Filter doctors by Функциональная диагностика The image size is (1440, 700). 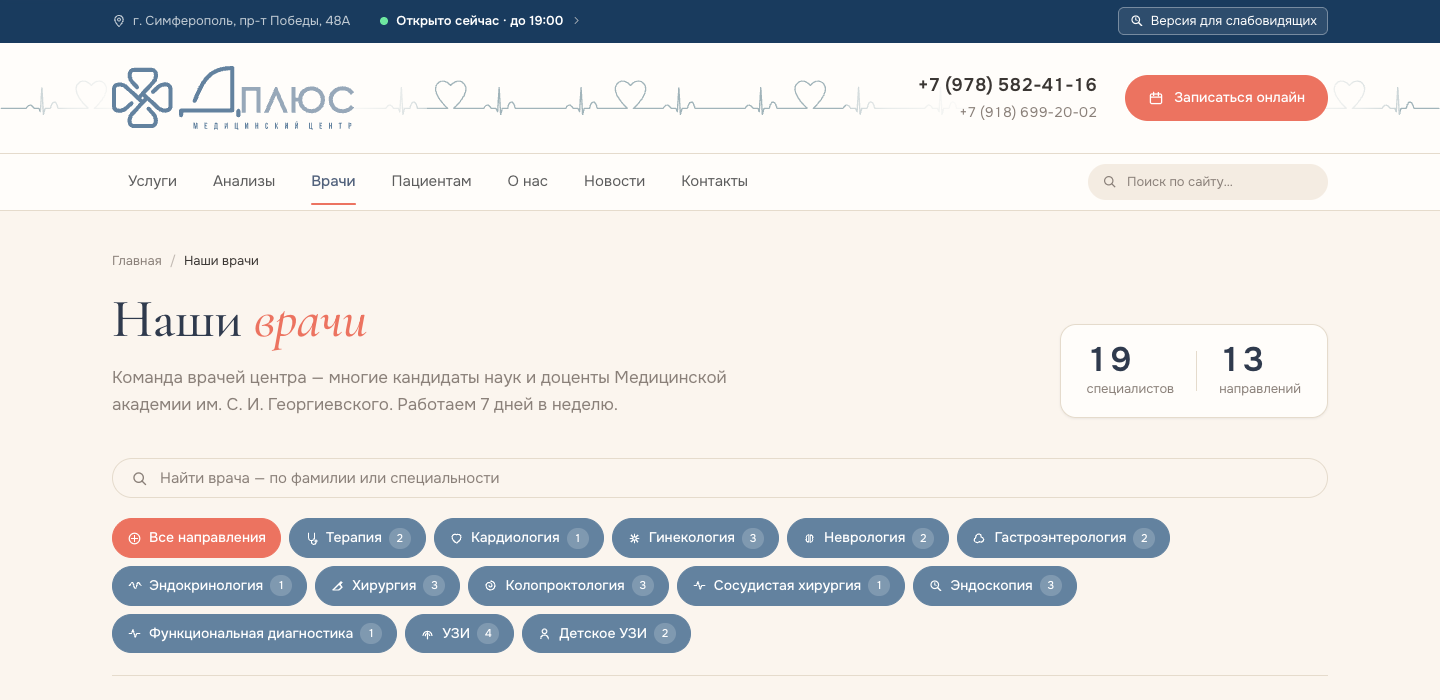click(x=254, y=634)
